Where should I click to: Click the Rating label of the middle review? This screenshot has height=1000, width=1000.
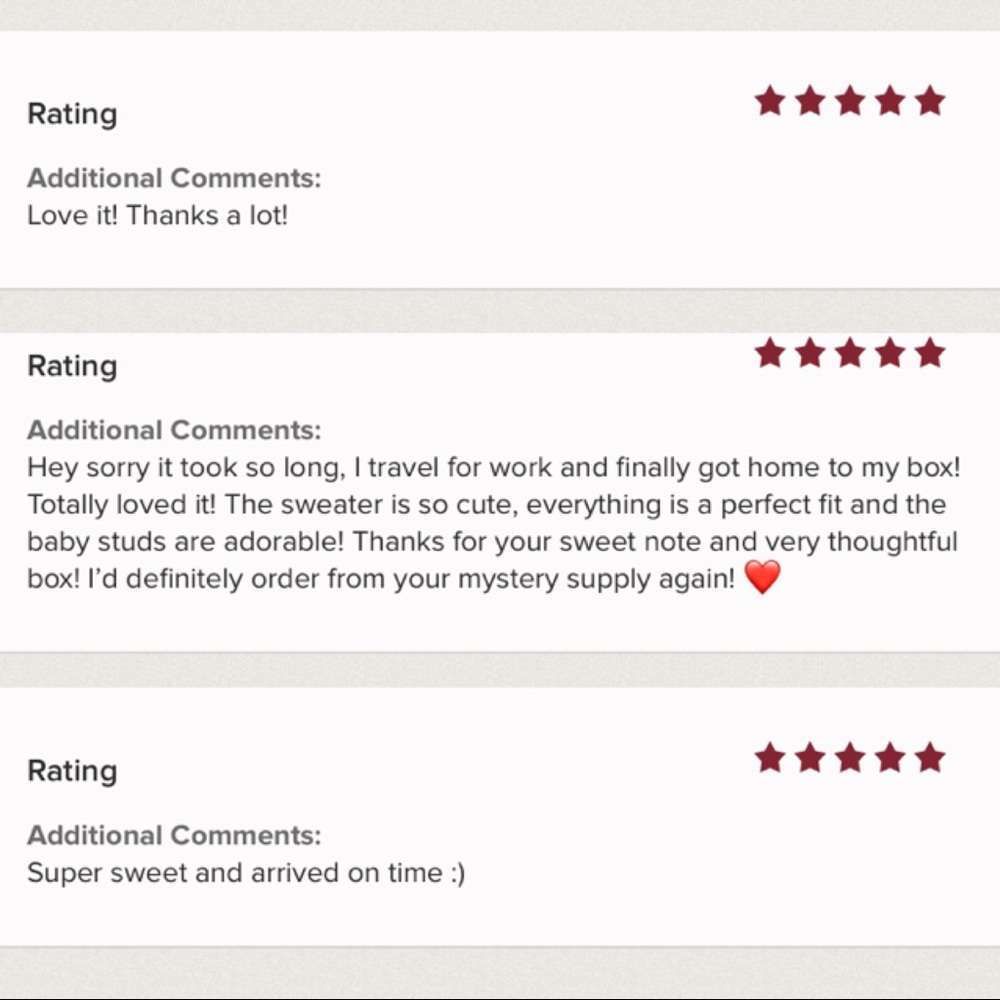[72, 367]
